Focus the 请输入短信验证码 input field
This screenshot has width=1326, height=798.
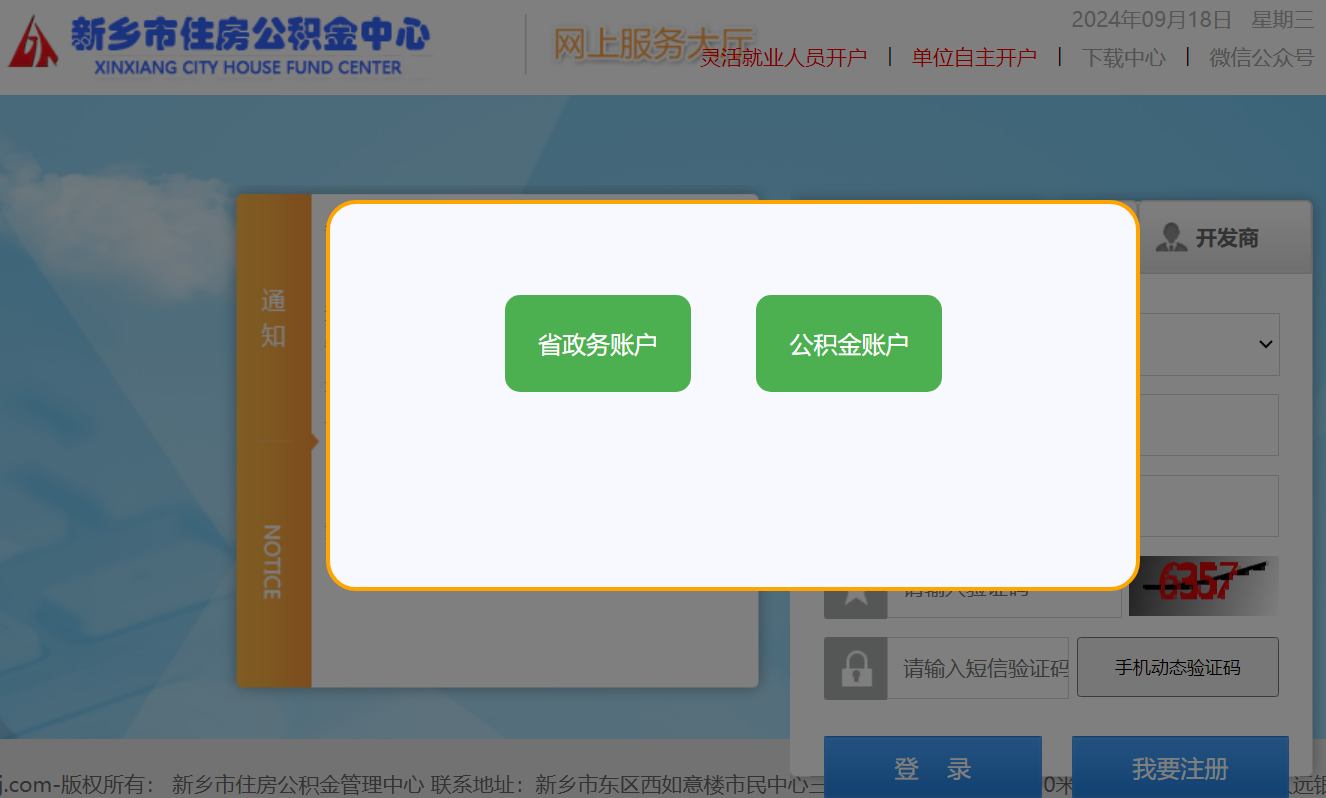point(977,668)
